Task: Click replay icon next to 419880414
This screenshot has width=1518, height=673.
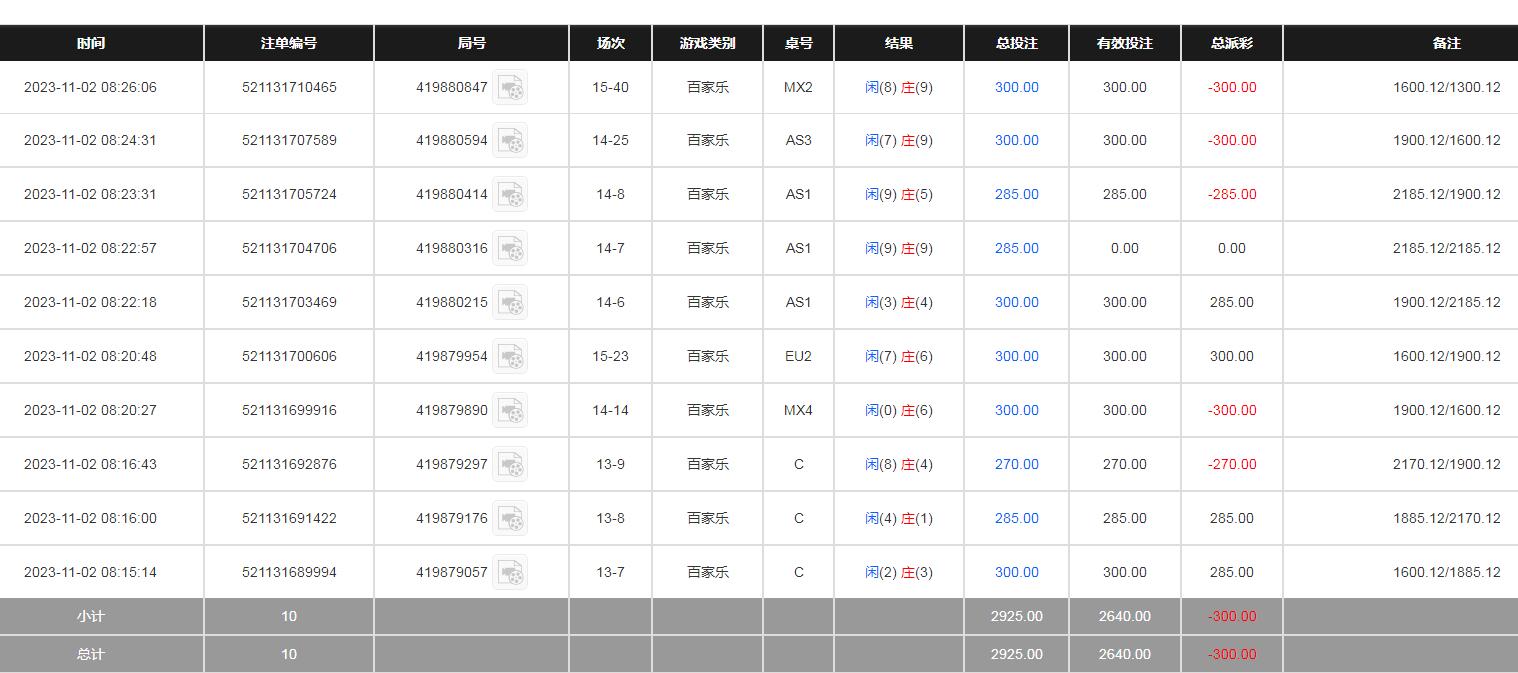Action: click(x=510, y=195)
